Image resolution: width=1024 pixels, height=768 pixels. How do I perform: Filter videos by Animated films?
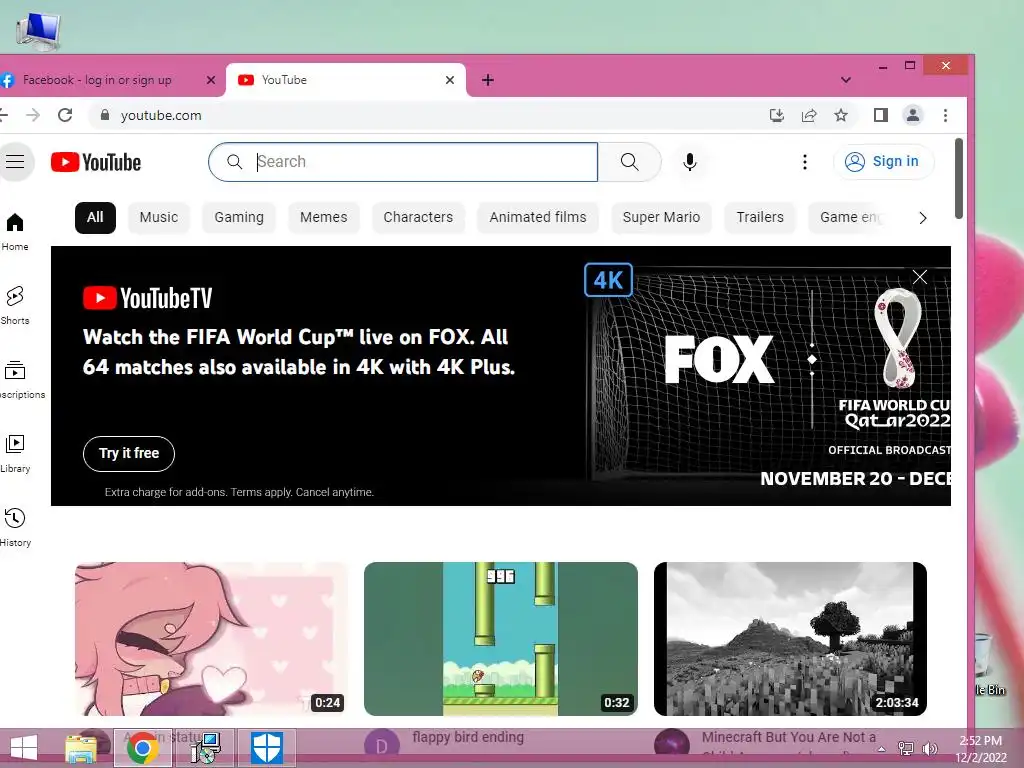click(x=538, y=217)
